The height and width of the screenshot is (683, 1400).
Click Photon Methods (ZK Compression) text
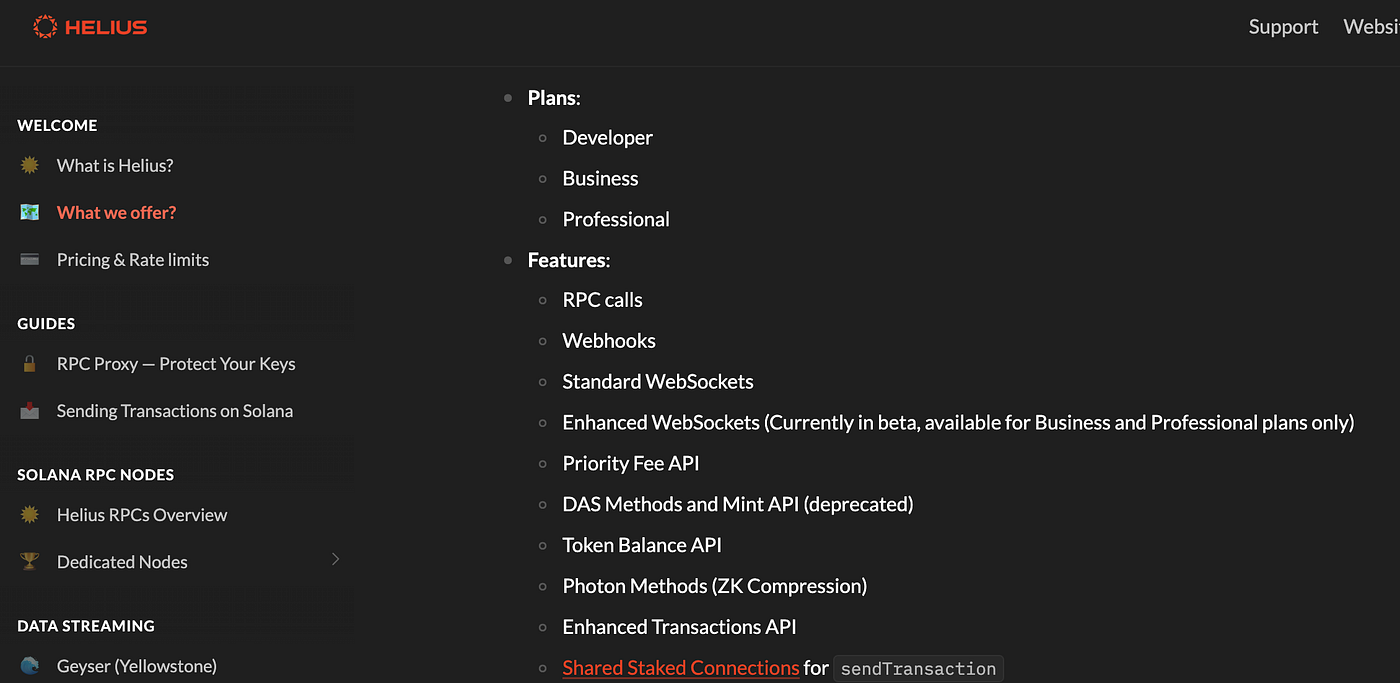(715, 587)
